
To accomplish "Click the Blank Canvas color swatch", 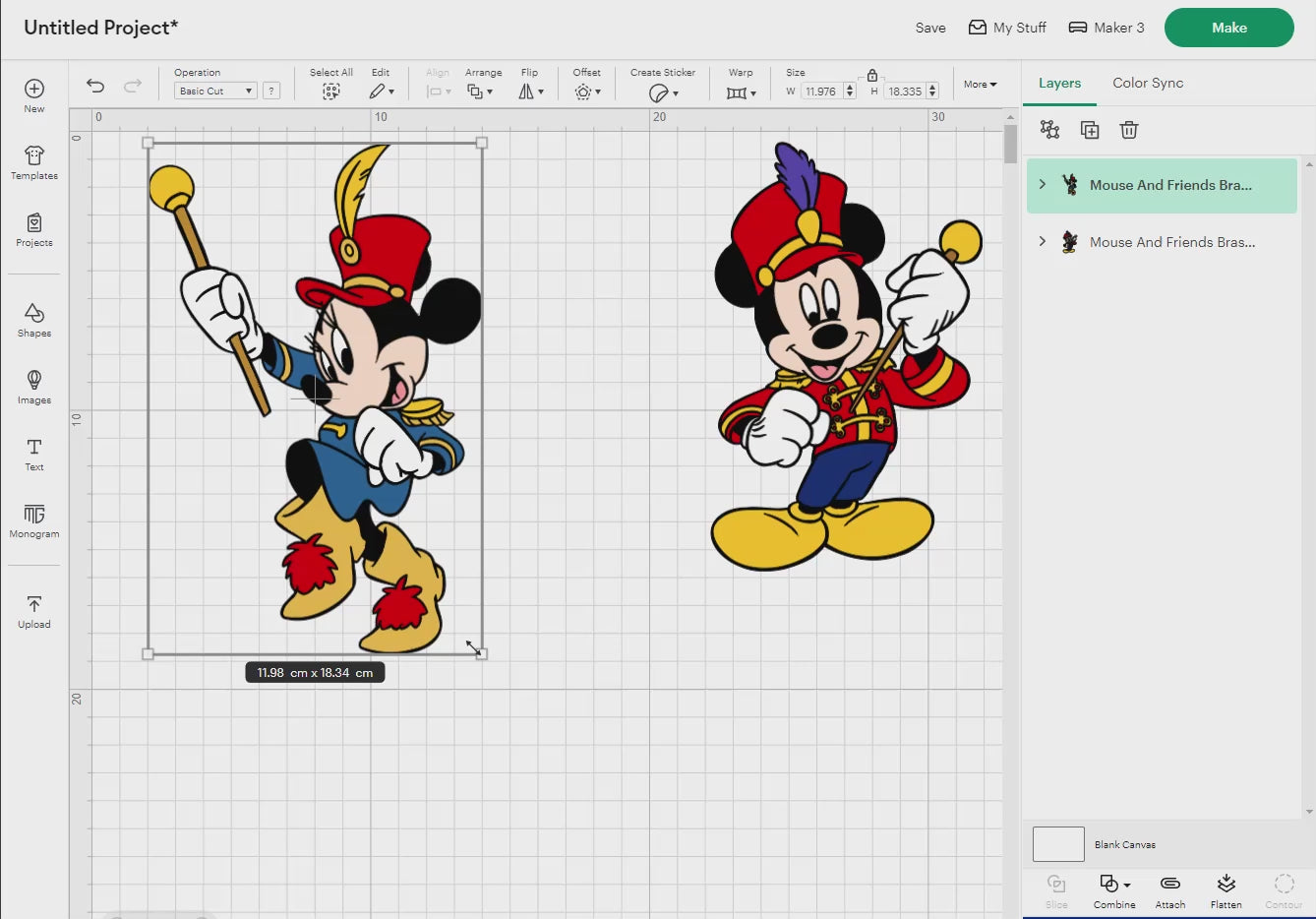I will [x=1058, y=844].
